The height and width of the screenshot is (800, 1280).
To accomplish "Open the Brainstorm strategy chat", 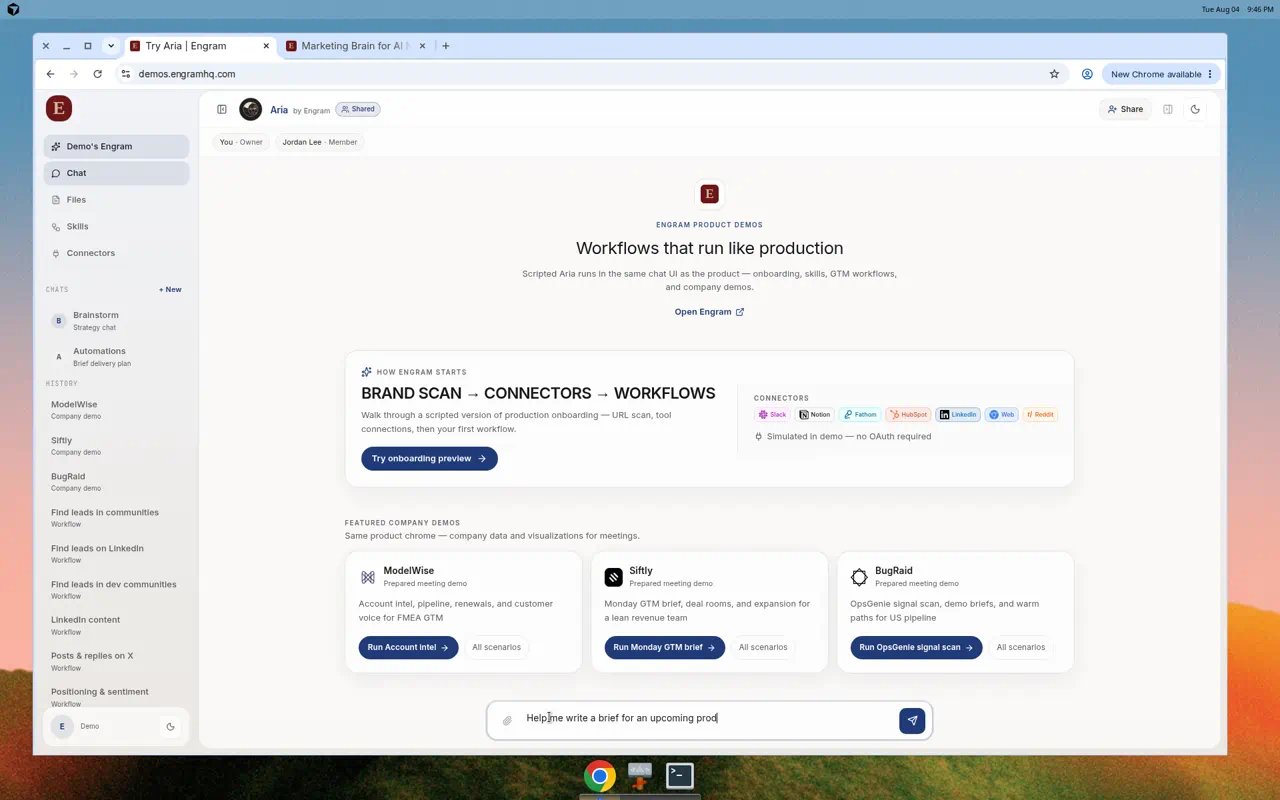I will (116, 321).
